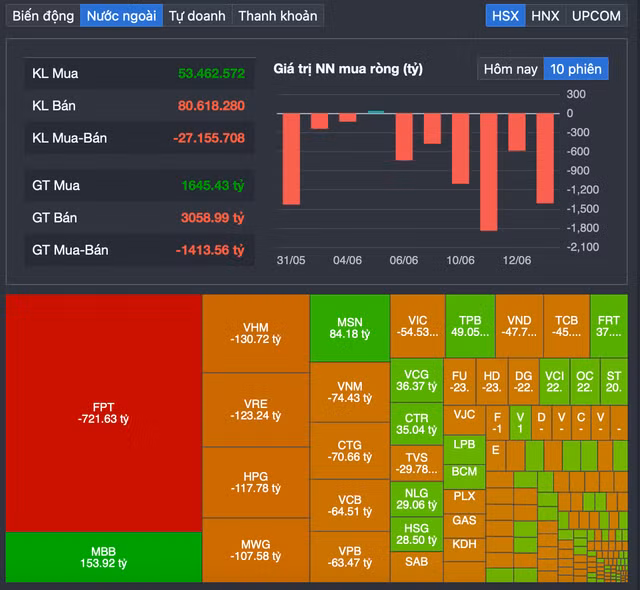The image size is (640, 590).
Task: Select the Nước ngoài tab
Action: pos(121,16)
